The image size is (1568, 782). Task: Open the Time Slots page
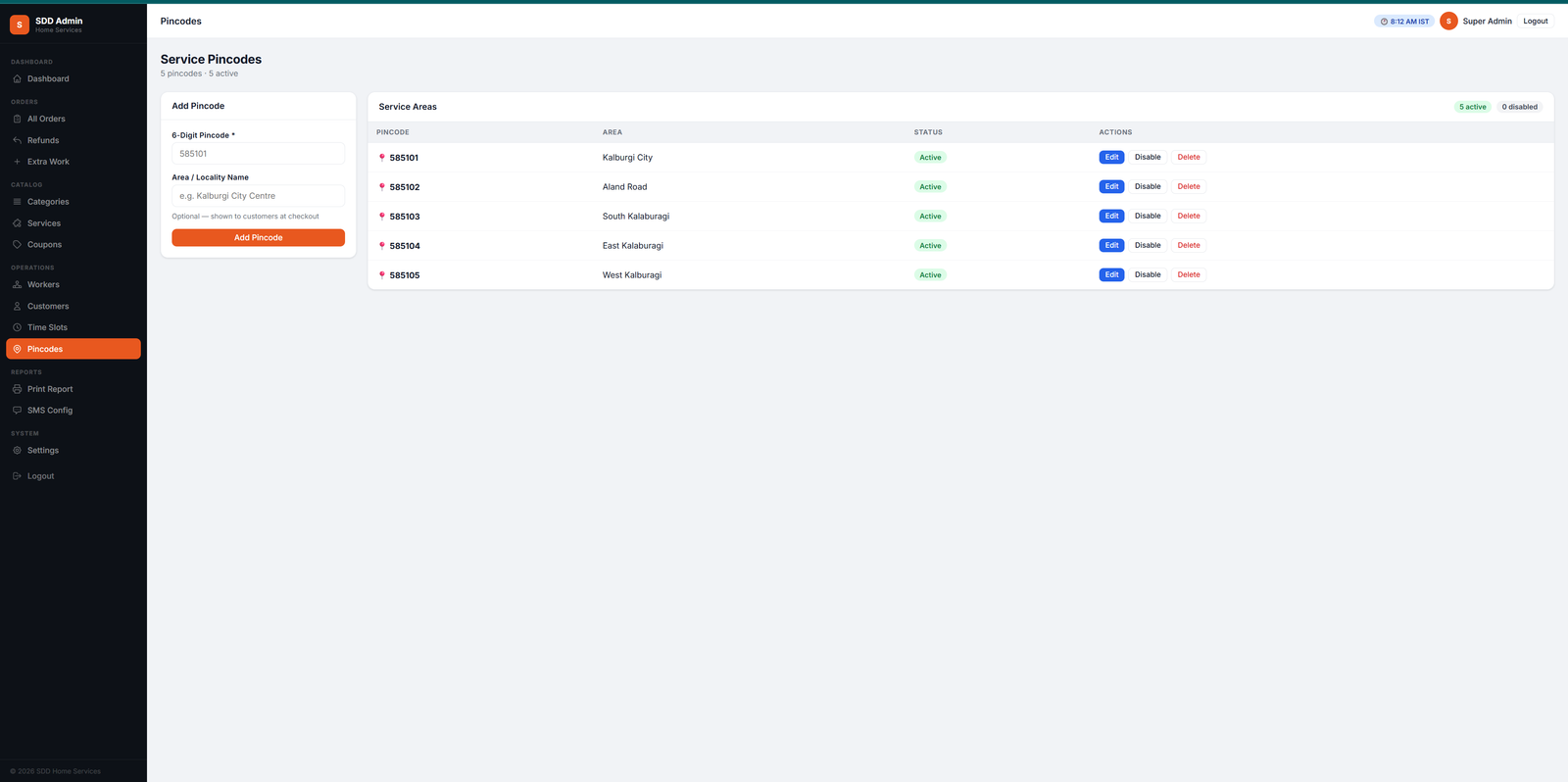(x=73, y=327)
